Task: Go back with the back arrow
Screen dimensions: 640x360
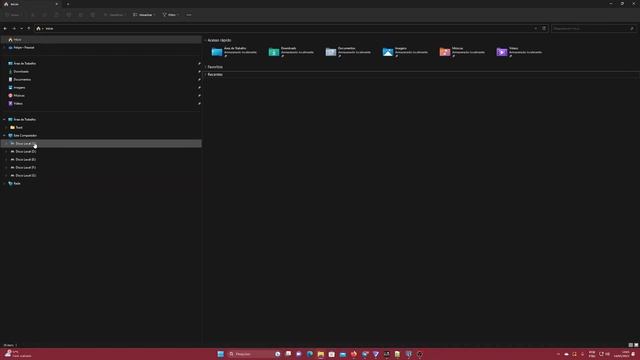Action: (5, 29)
